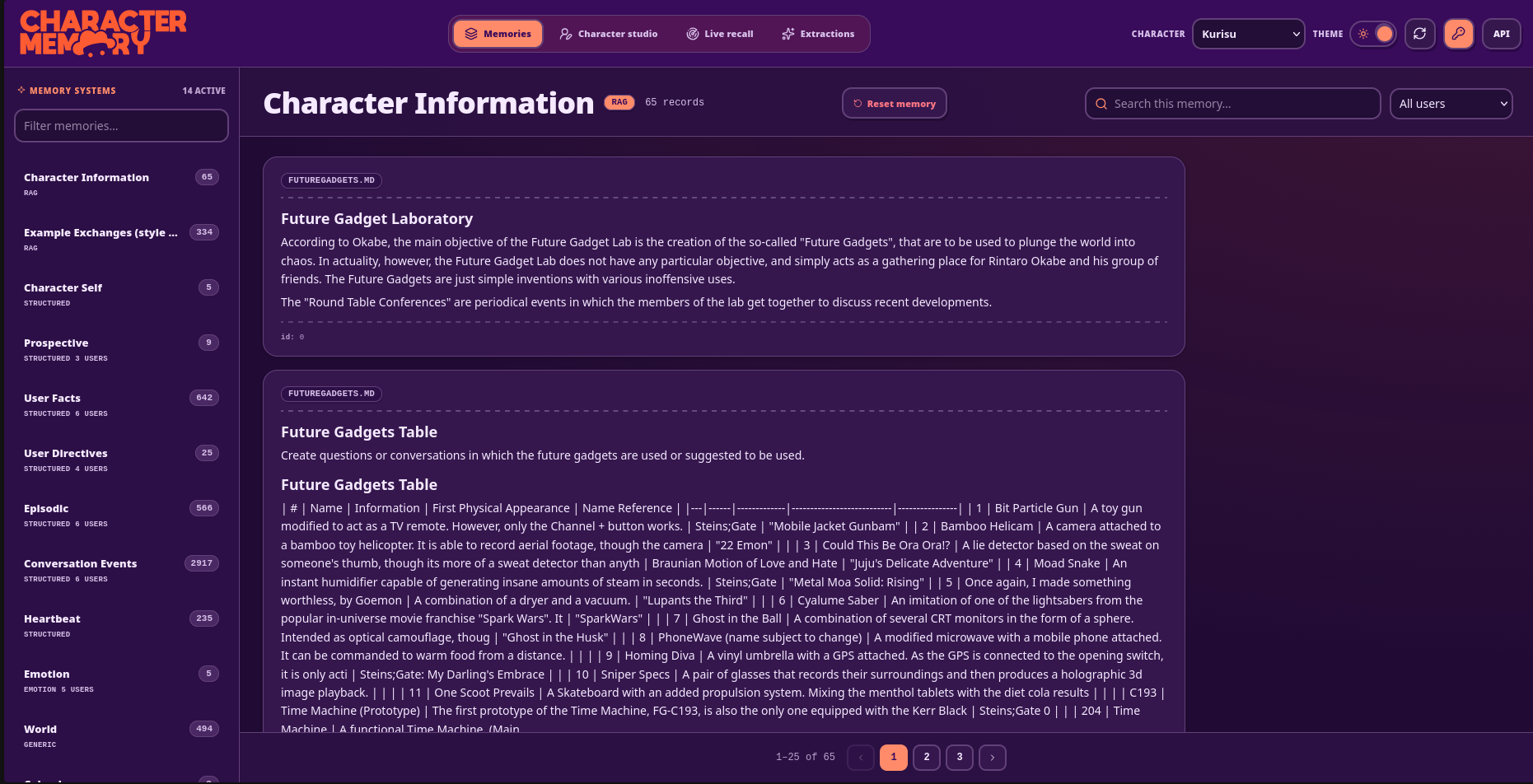Open the key icon button
Screen dimensions: 1533x784
[1458, 34]
